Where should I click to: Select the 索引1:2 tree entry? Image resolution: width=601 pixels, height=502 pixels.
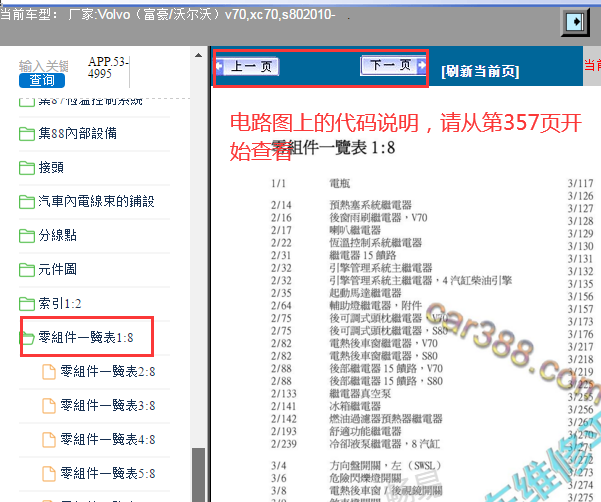[x=60, y=303]
